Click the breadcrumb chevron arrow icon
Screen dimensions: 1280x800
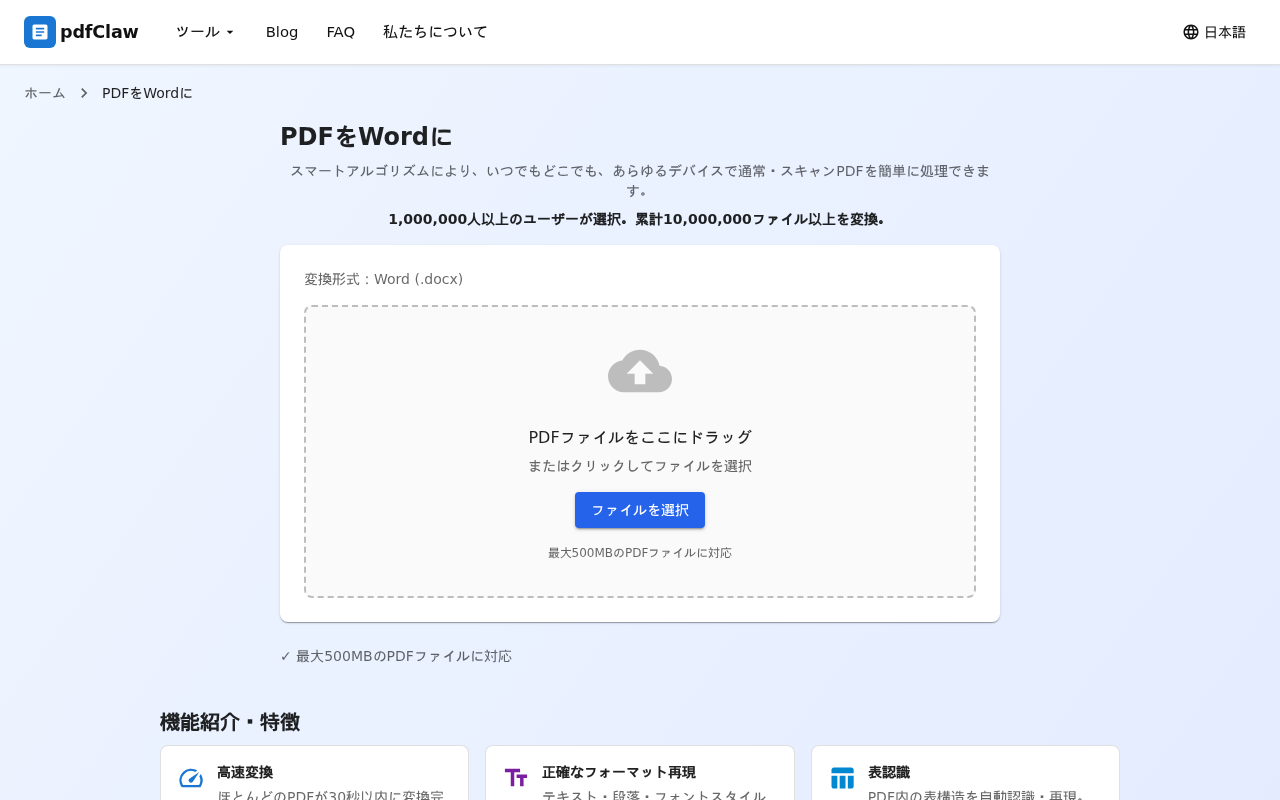[84, 92]
